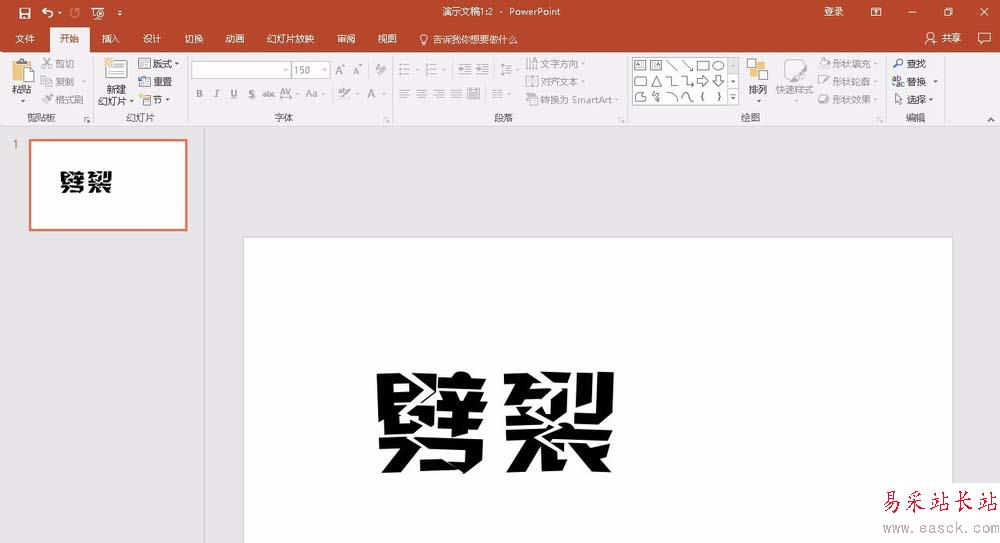The width and height of the screenshot is (1000, 543).
Task: Toggle Align Right paragraph button
Action: click(439, 94)
